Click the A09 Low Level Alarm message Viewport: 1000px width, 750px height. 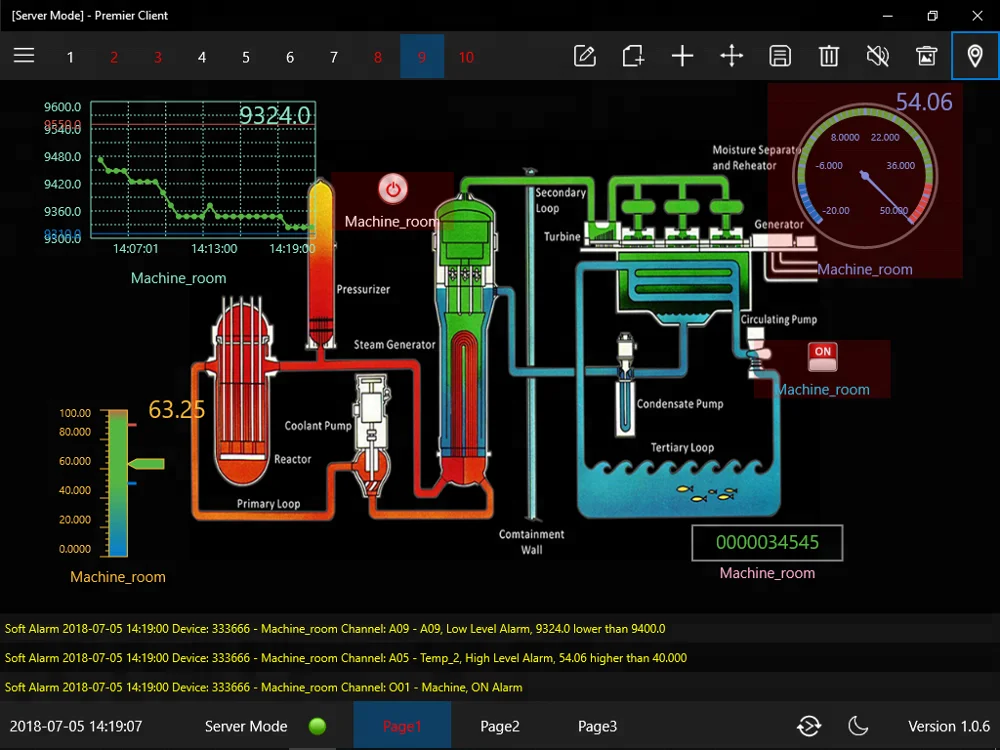pos(335,629)
